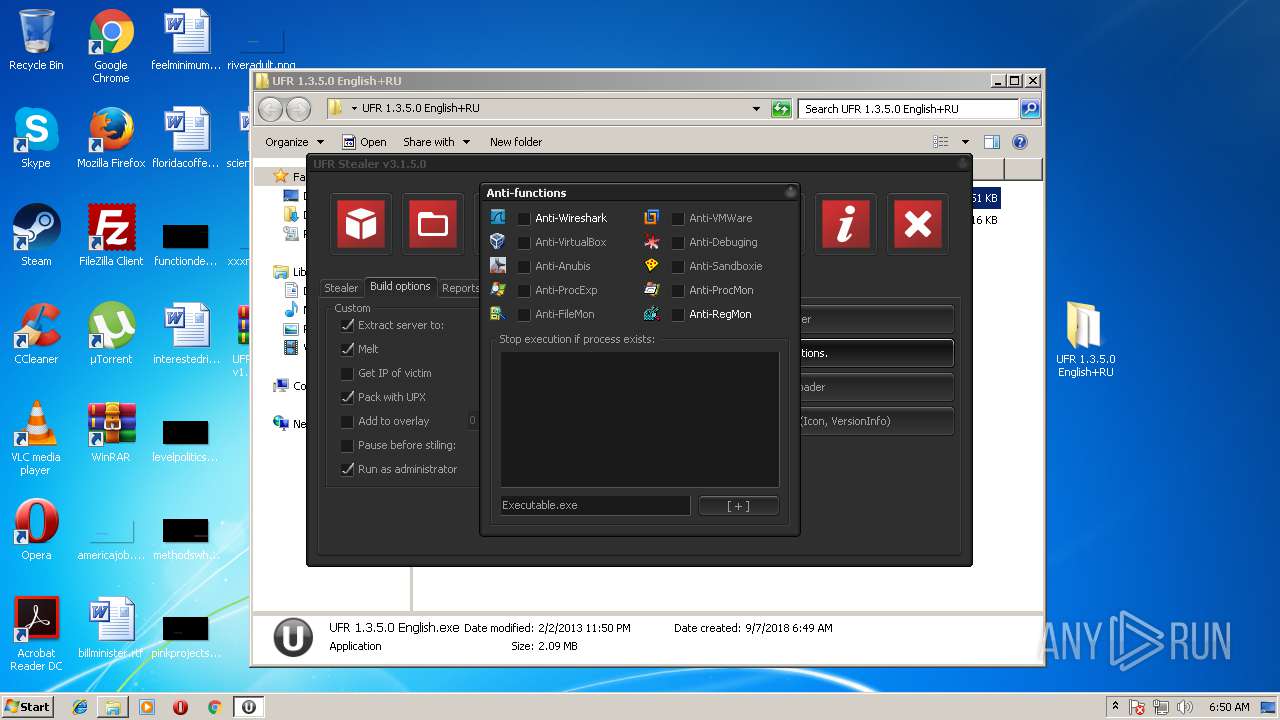Viewport: 1280px width, 720px height.
Task: Uncheck Pack with UPX option
Action: tap(347, 397)
